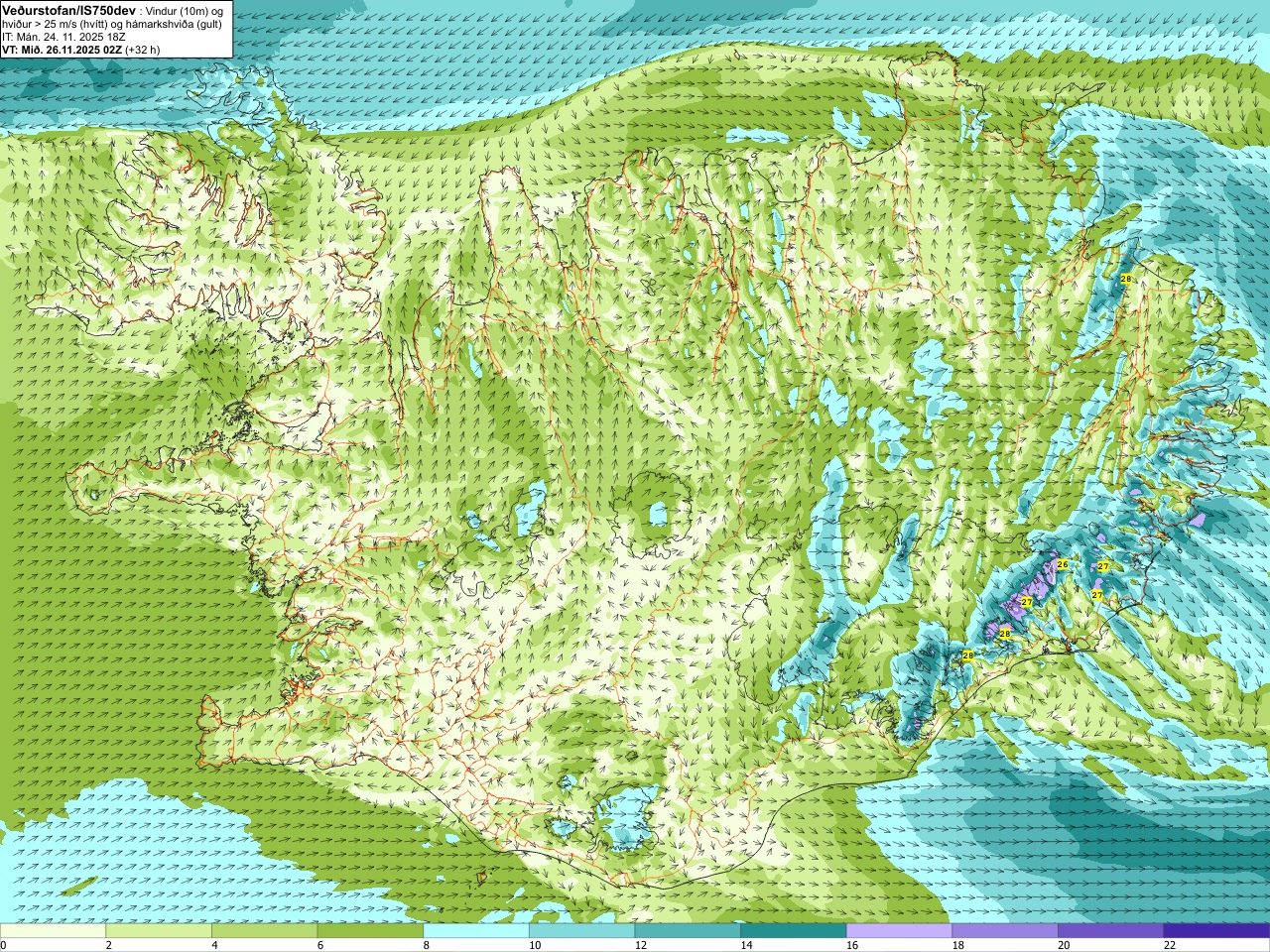Click the 12–14 m/s teal legend swatch
This screenshot has height=952, width=1270.
pos(688,931)
